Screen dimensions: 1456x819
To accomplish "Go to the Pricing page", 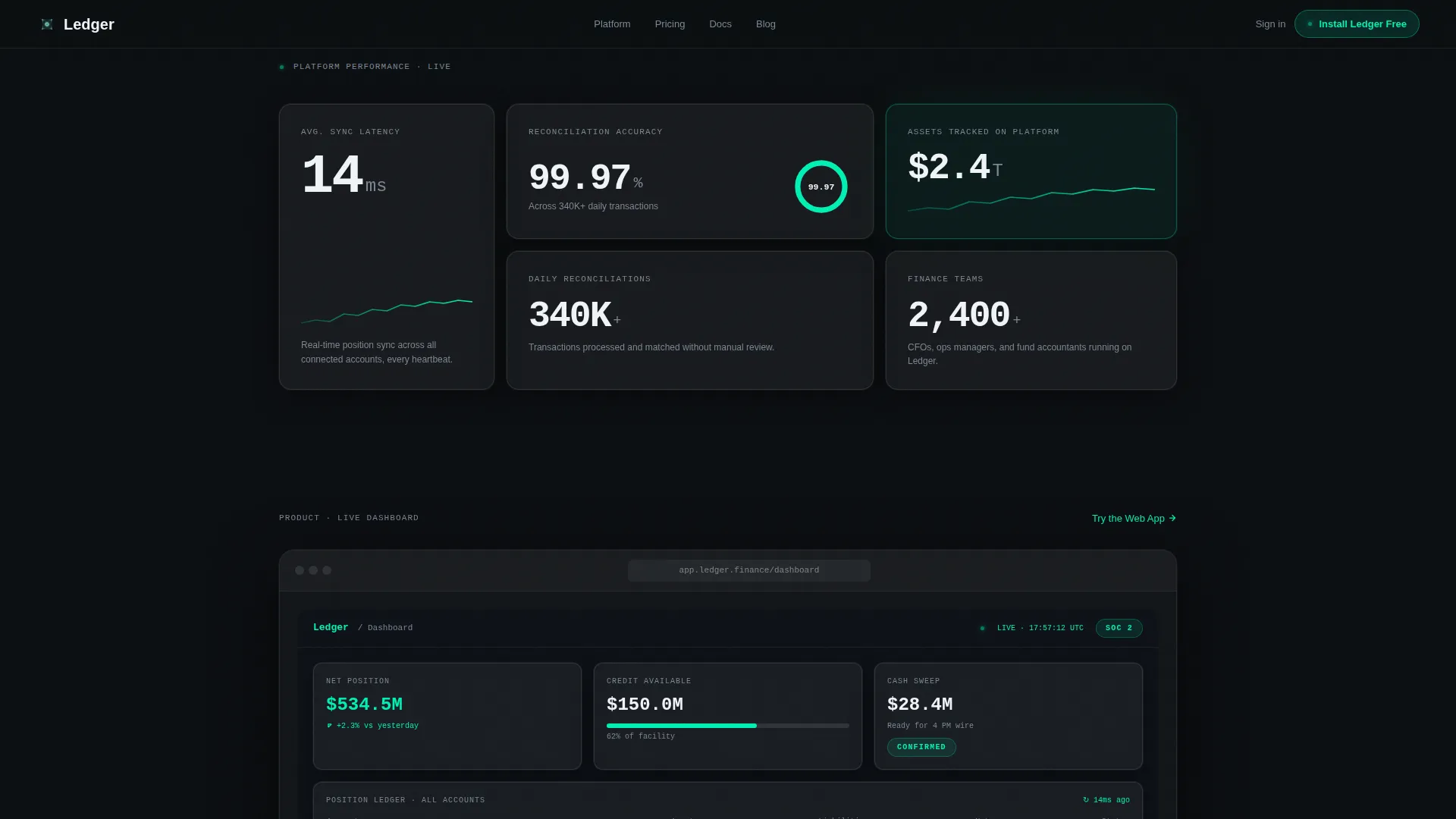I will pyautogui.click(x=670, y=24).
